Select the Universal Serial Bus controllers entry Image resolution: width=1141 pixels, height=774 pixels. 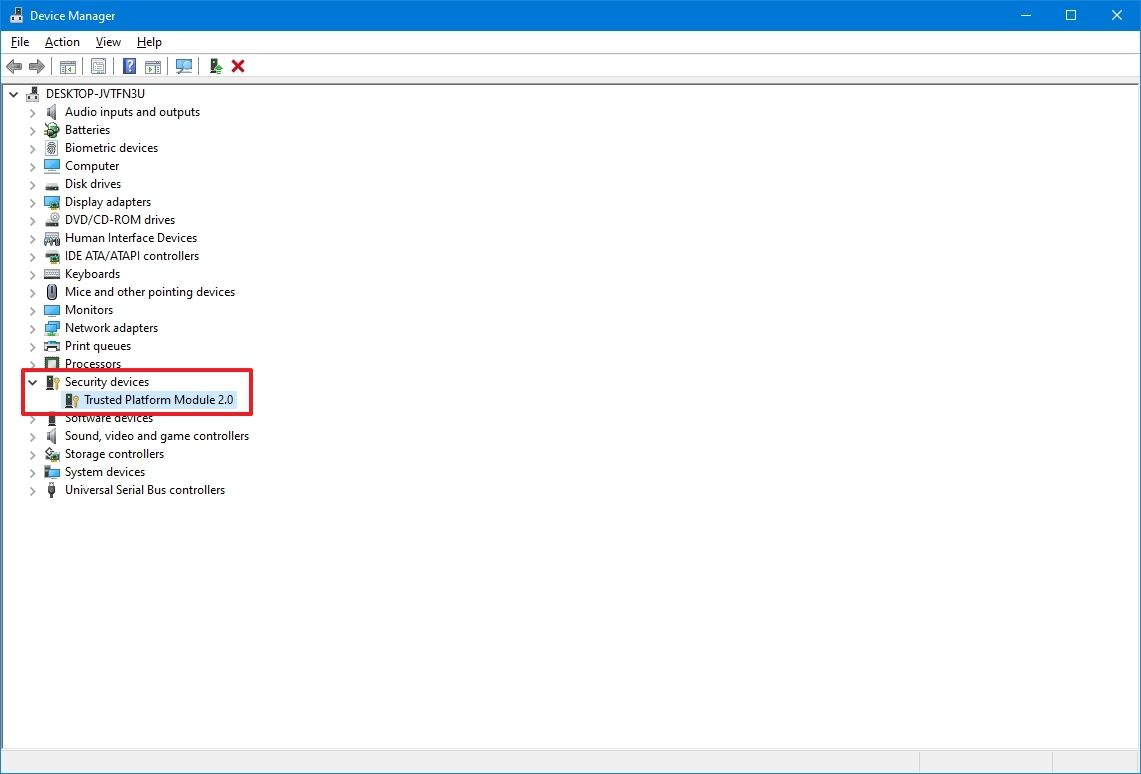tap(144, 490)
